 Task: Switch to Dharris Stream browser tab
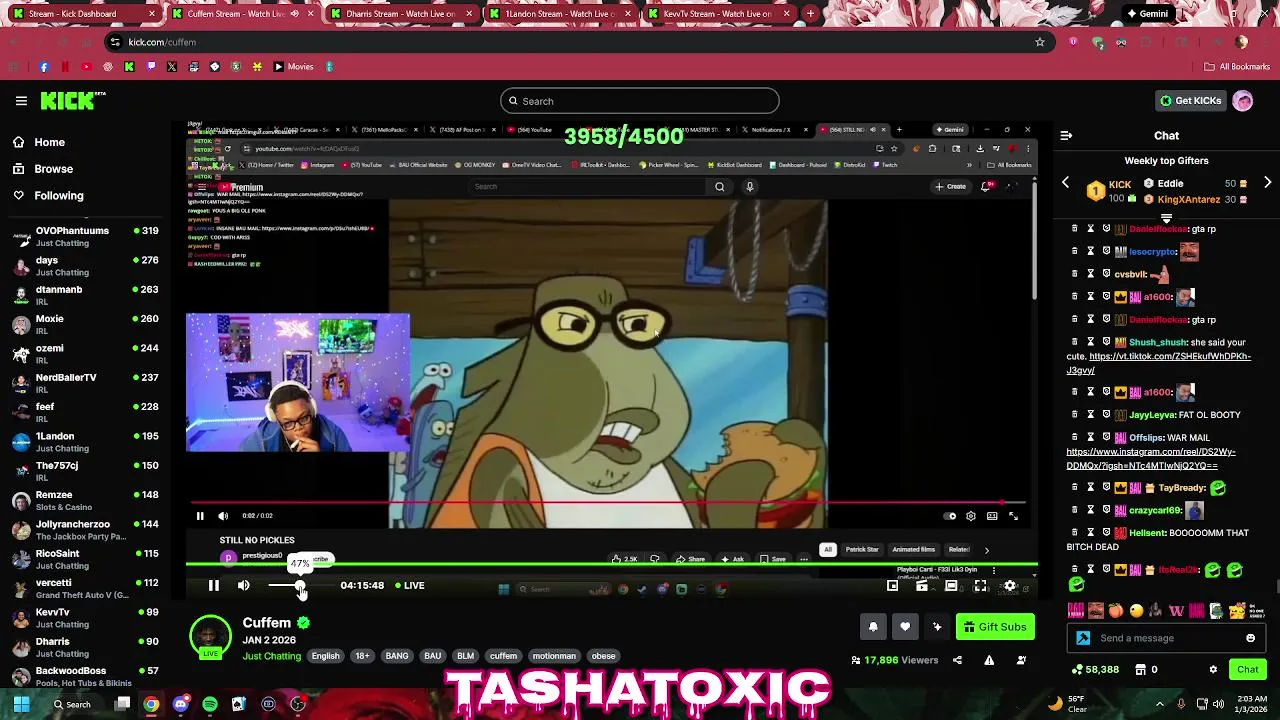400,14
